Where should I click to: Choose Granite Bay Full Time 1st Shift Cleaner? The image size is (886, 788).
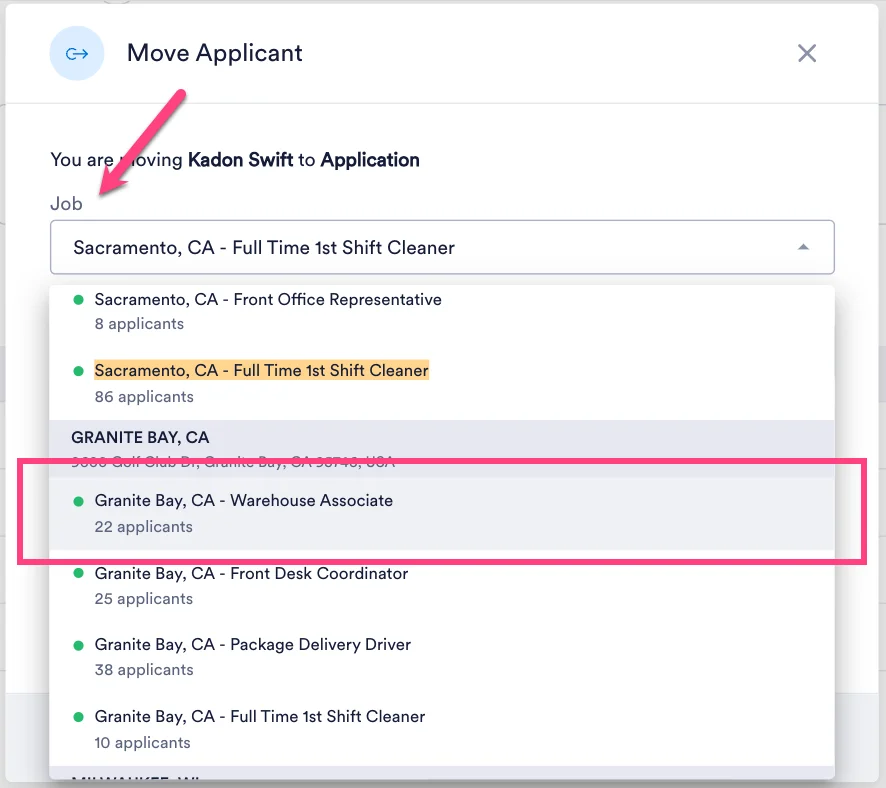tap(442, 729)
